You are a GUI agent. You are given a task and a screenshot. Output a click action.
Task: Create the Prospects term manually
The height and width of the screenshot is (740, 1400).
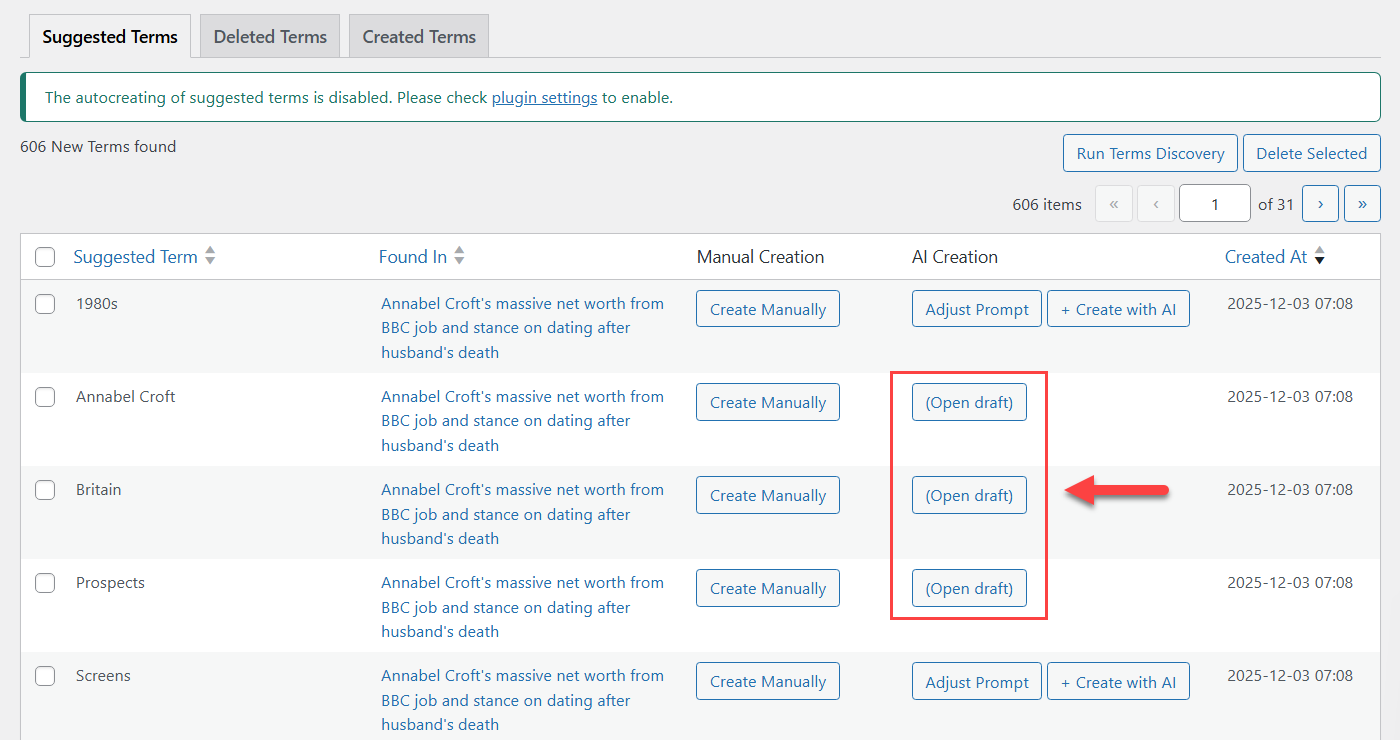pyautogui.click(x=767, y=588)
